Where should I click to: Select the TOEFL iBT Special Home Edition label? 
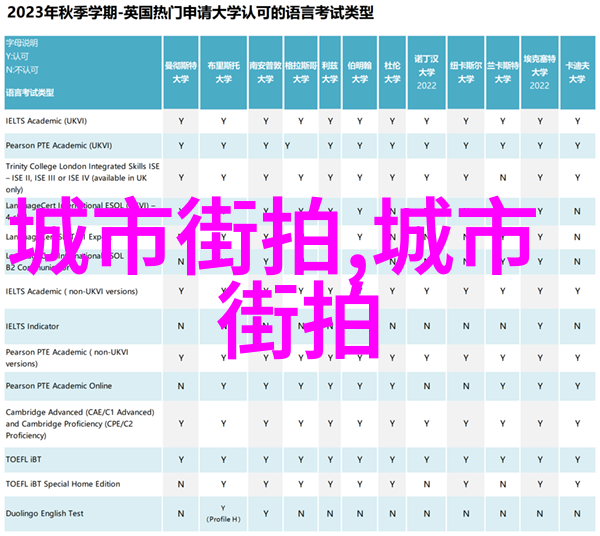click(63, 484)
